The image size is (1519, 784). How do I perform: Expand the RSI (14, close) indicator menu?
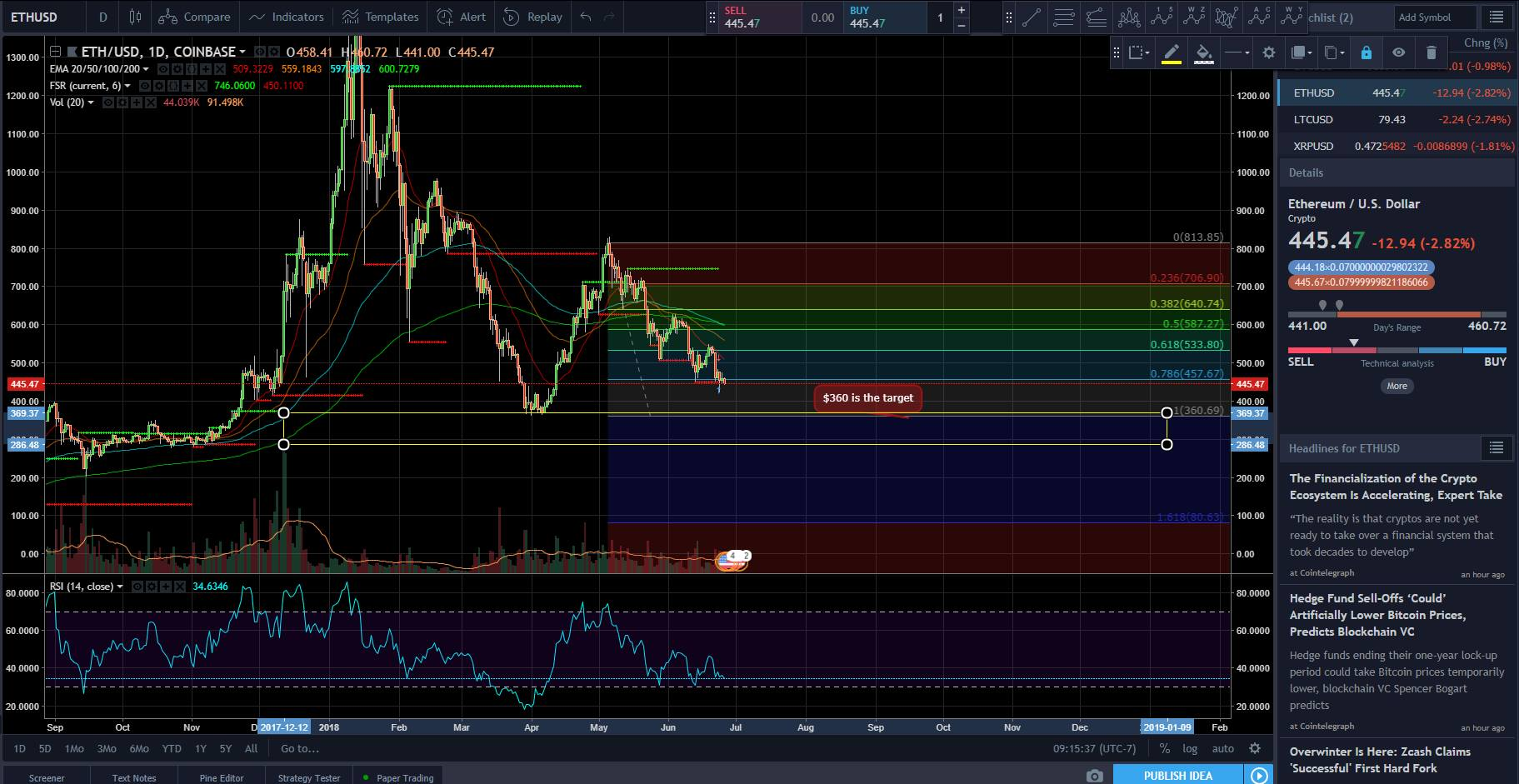point(120,587)
